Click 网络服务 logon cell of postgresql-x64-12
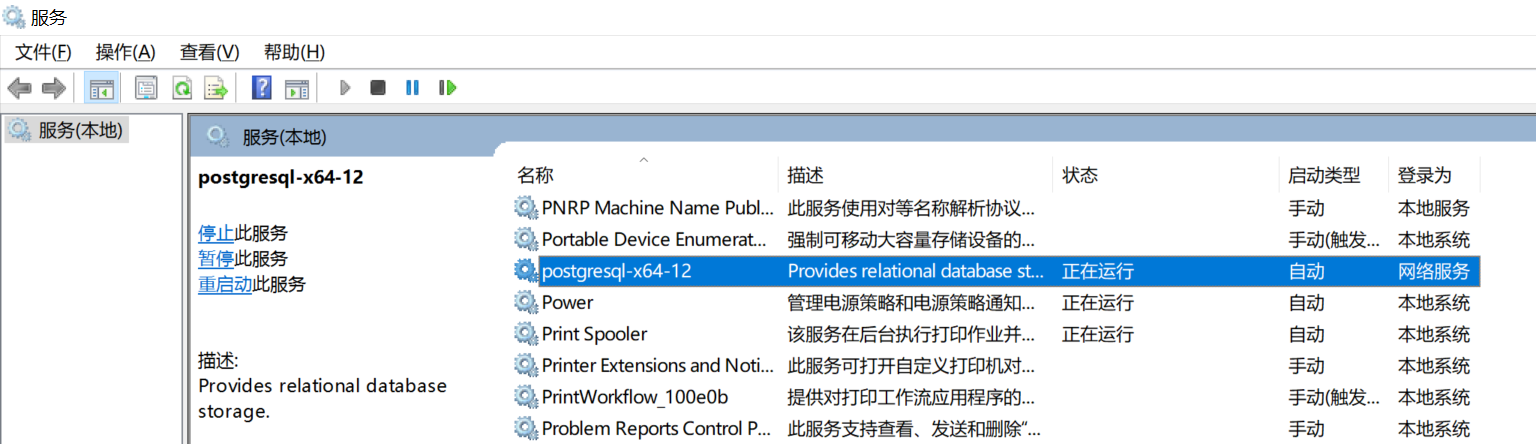 1434,271
